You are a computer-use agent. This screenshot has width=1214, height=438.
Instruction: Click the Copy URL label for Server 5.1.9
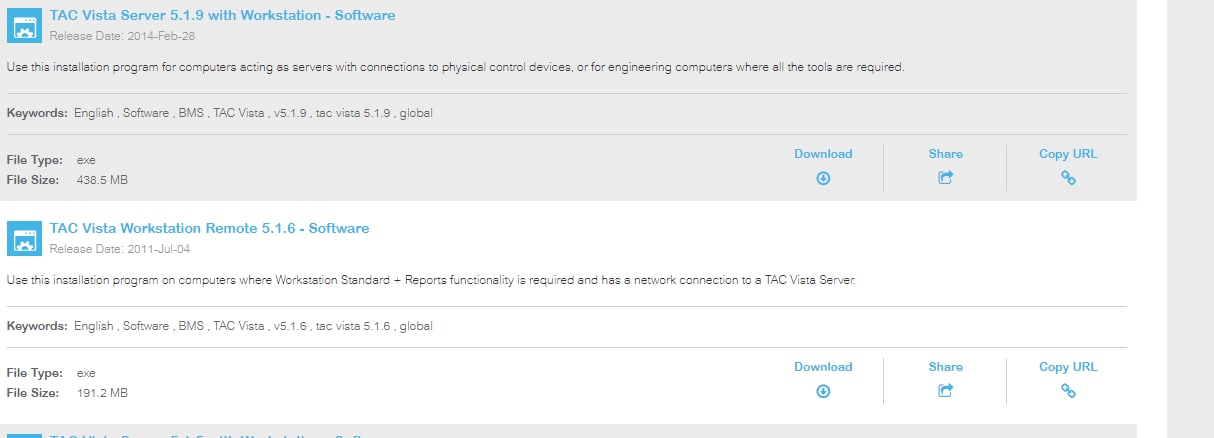1068,154
